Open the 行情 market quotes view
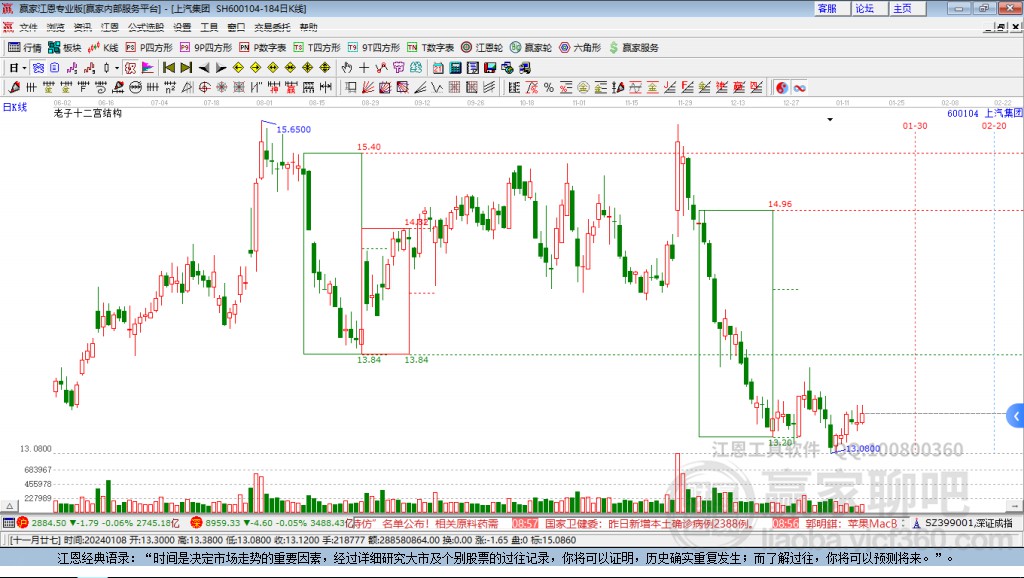1024x578 pixels. tap(25, 47)
